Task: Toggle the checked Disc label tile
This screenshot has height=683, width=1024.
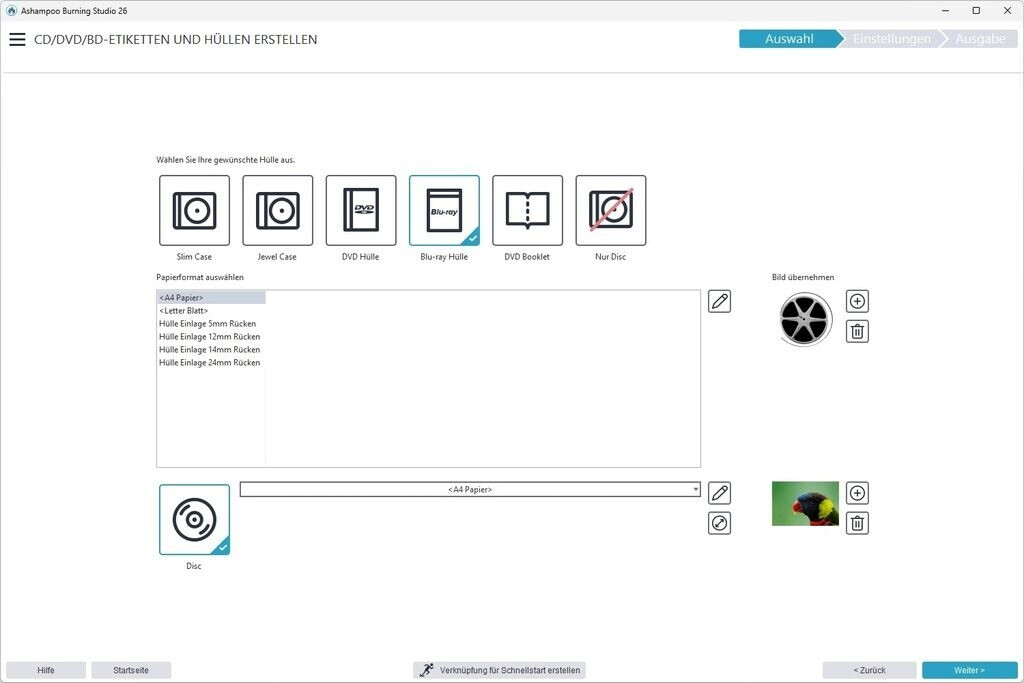Action: (194, 519)
